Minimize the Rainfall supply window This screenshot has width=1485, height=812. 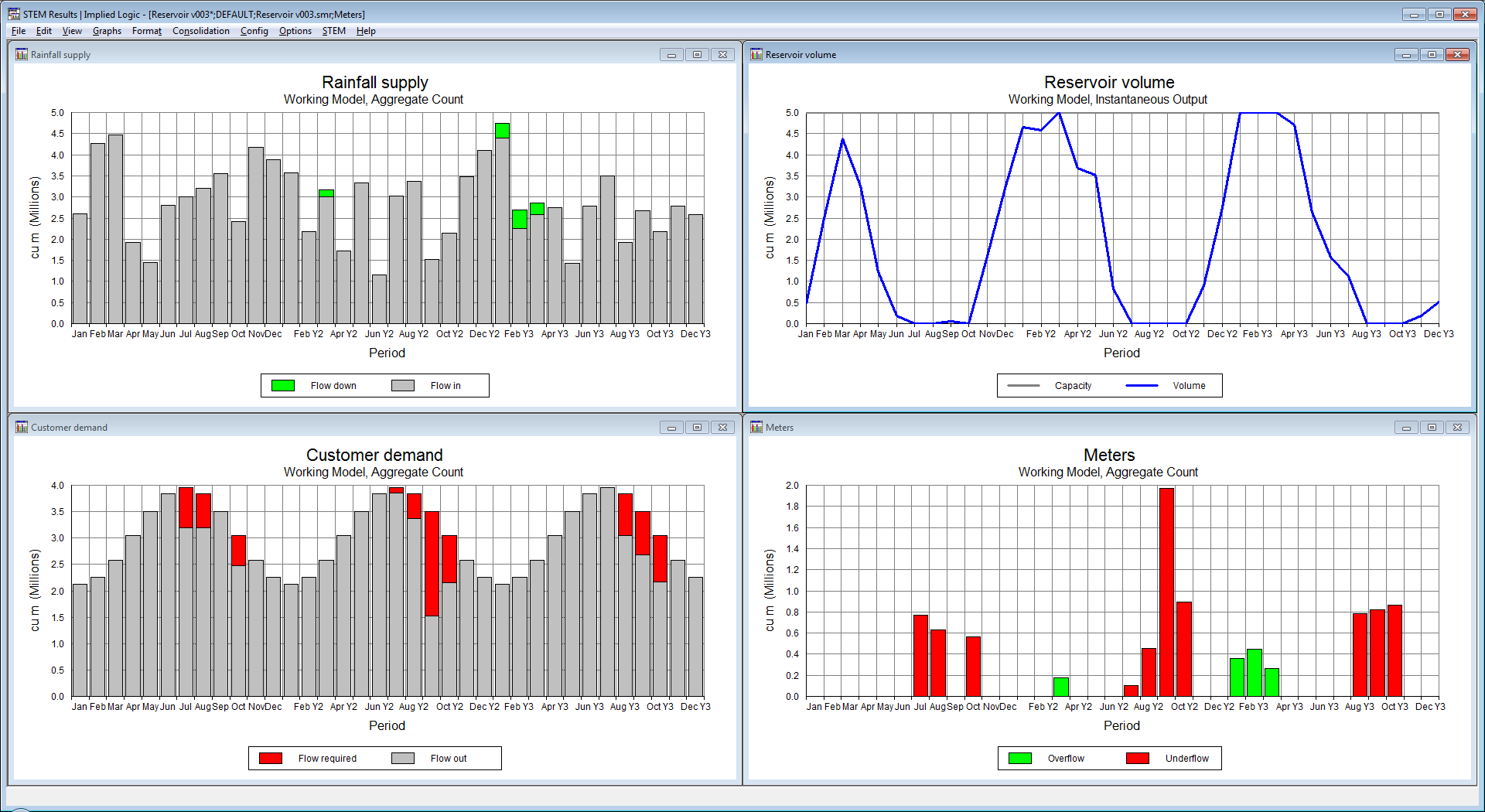coord(671,55)
